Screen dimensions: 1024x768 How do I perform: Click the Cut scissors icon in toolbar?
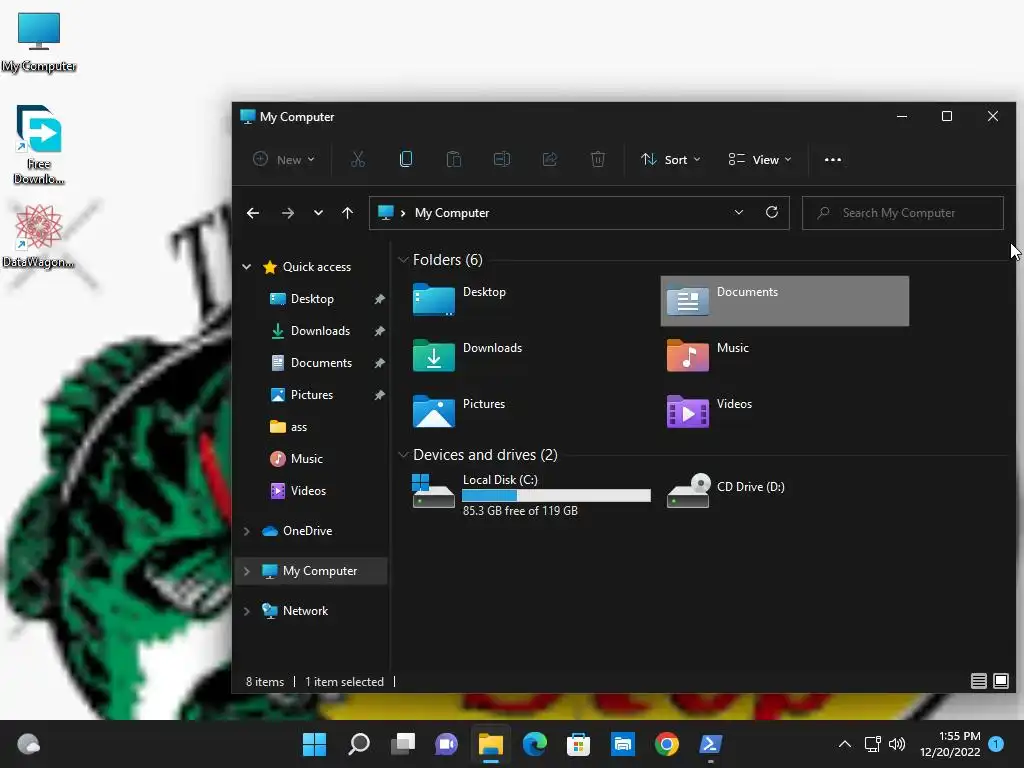pos(358,159)
